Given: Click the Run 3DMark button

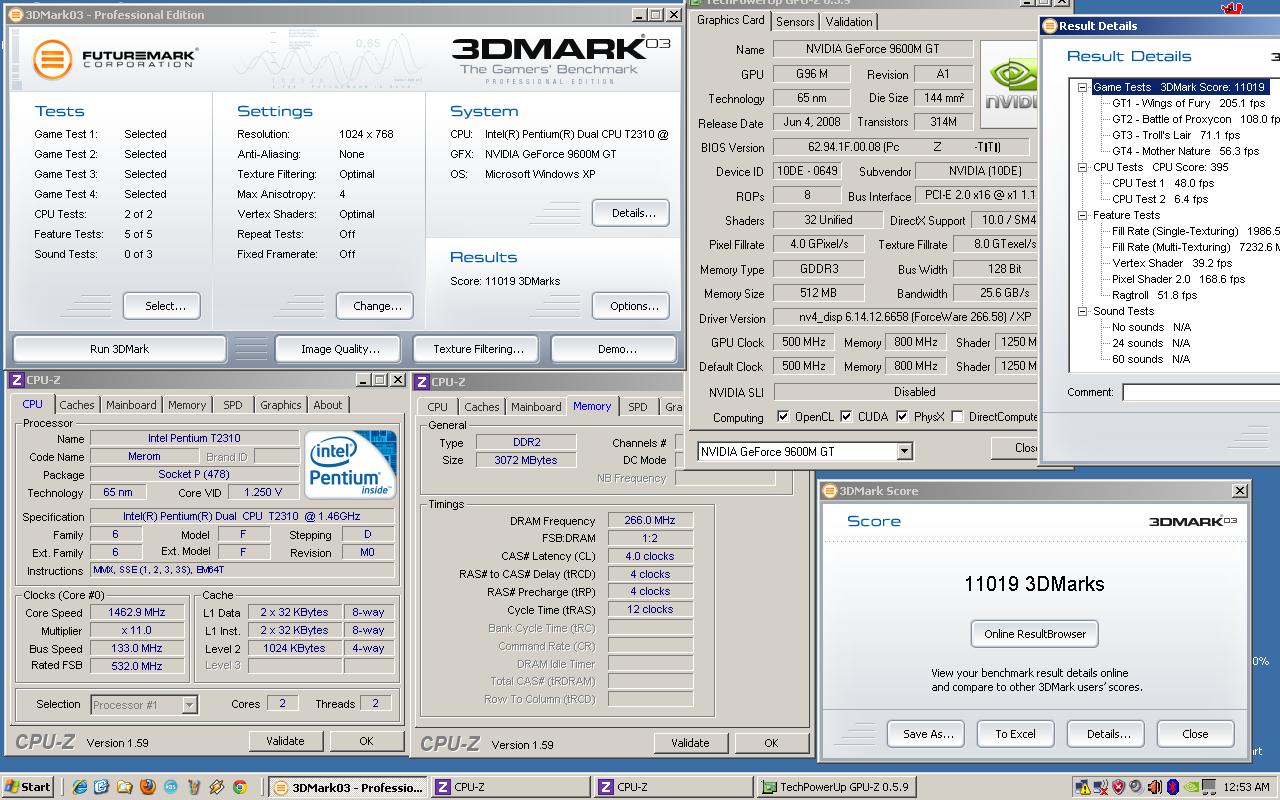Looking at the screenshot, I should point(119,349).
